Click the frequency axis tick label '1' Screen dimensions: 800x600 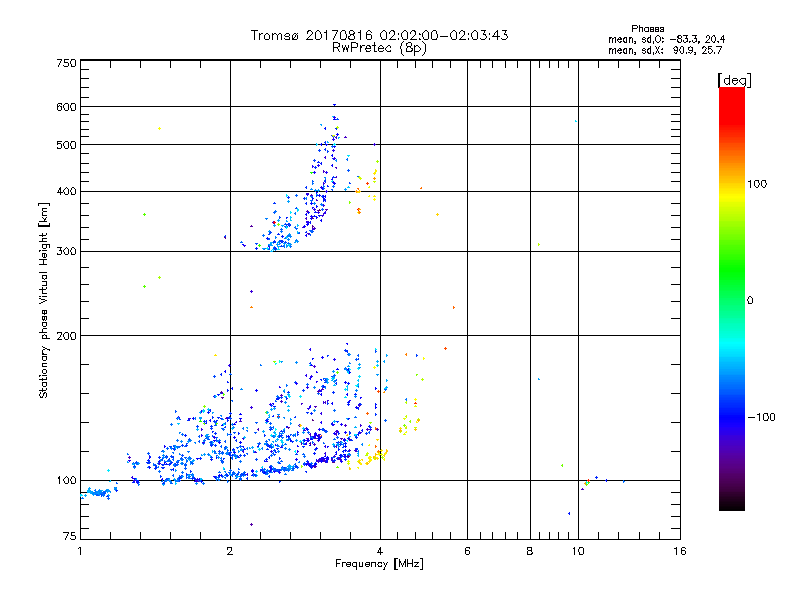80,551
